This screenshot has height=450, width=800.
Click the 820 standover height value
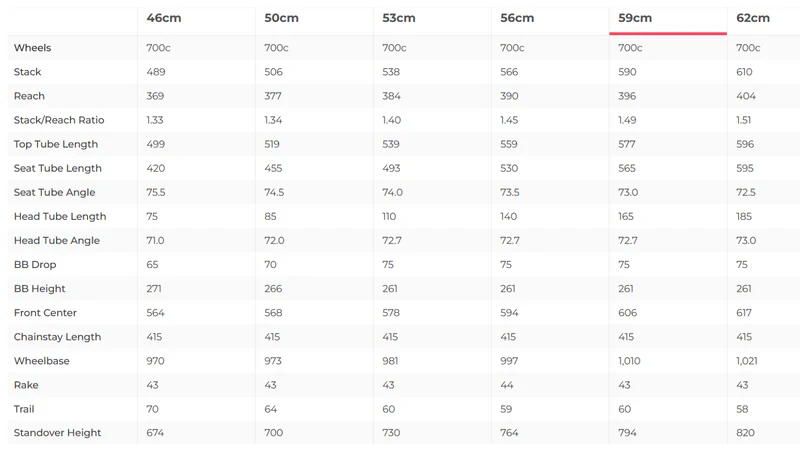[745, 433]
